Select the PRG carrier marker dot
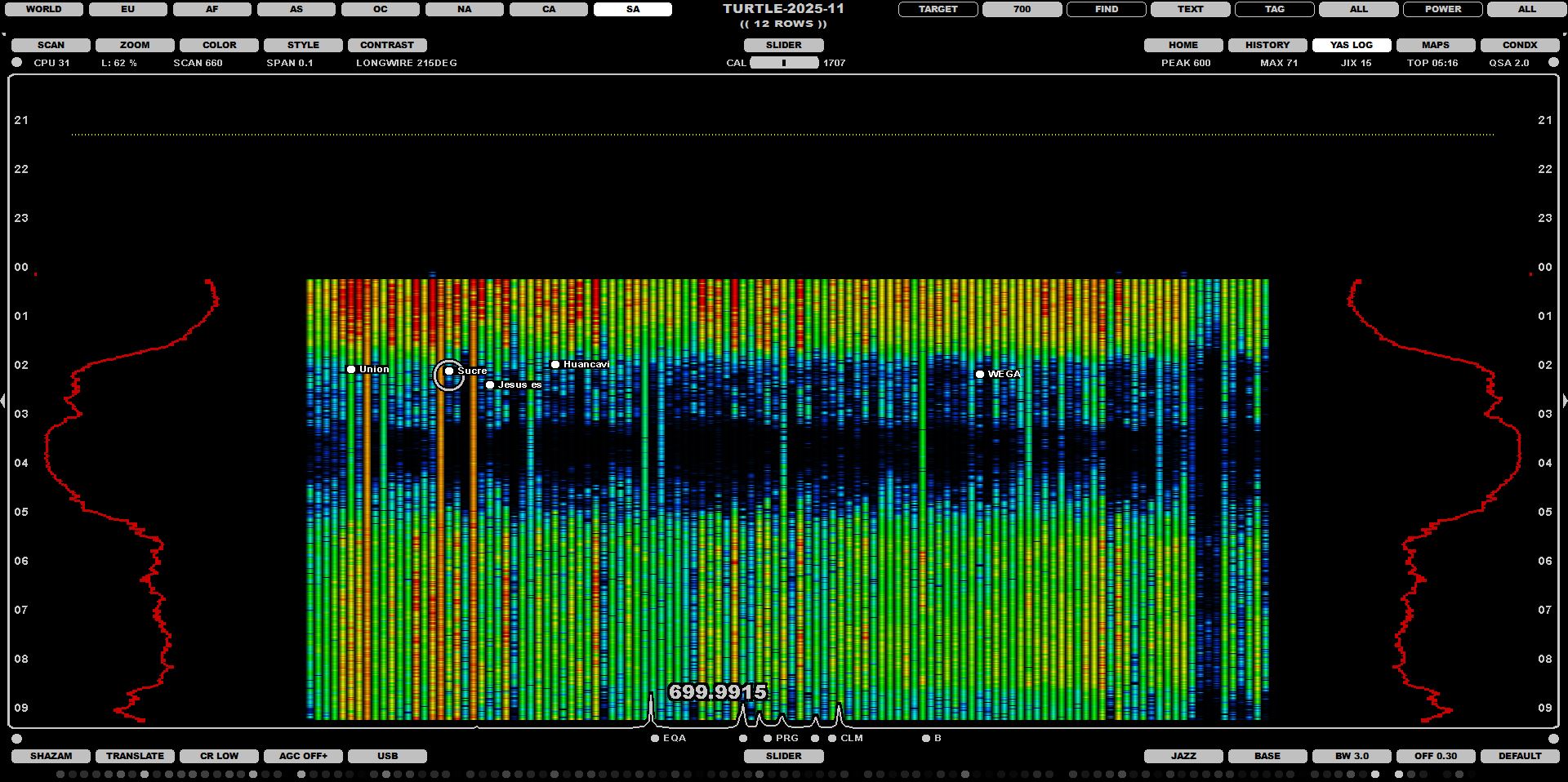Image resolution: width=1568 pixels, height=782 pixels. coord(768,739)
